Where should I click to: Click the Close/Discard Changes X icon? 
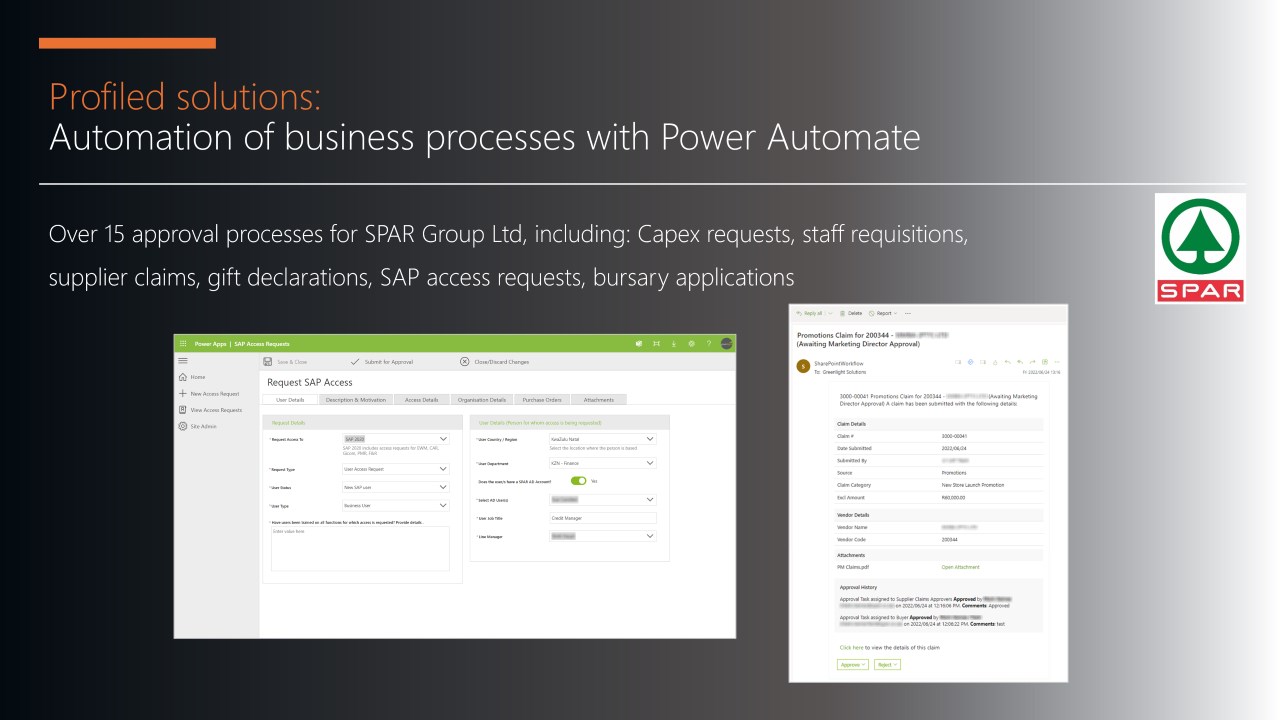point(464,362)
